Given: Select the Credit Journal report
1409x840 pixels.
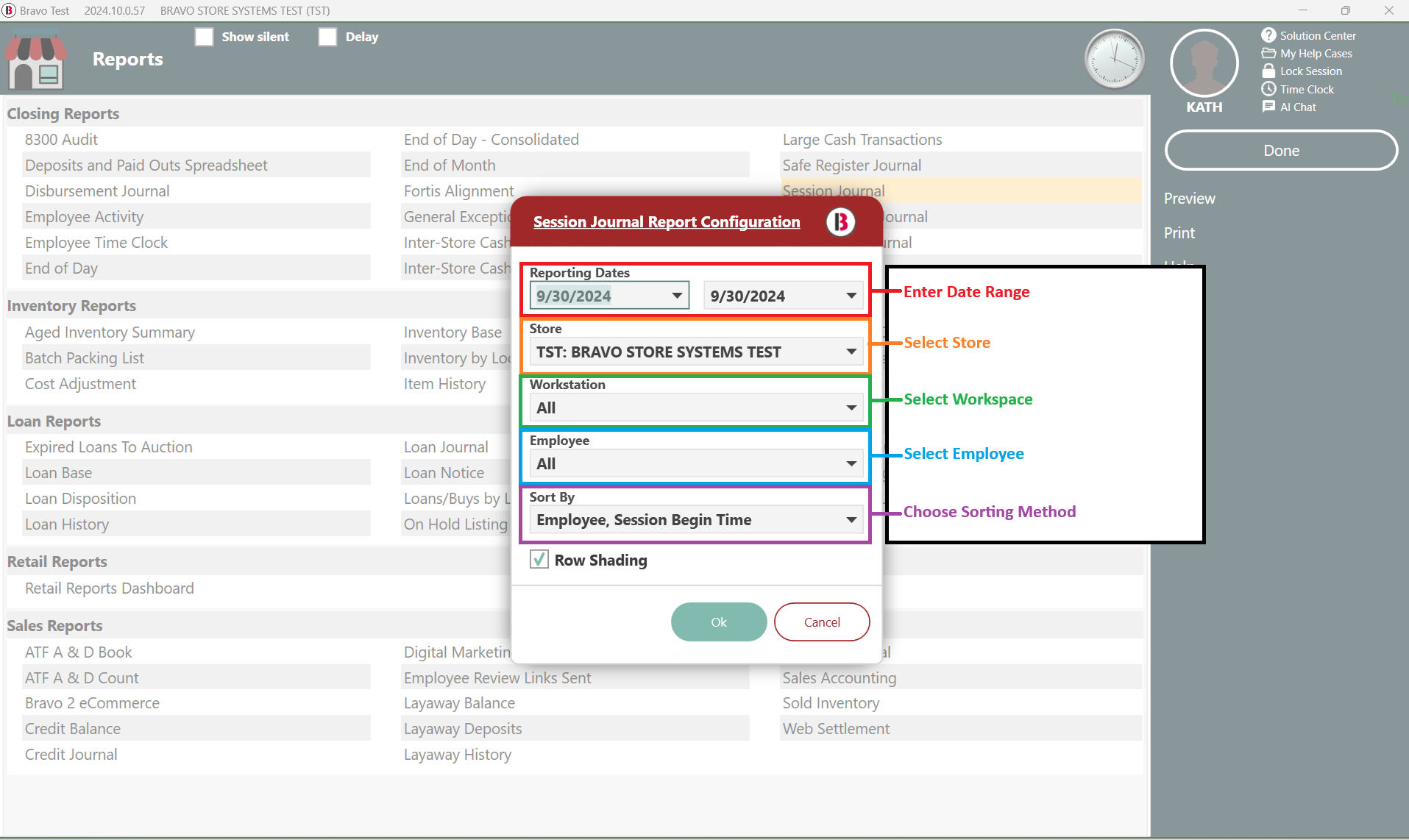Looking at the screenshot, I should pos(71,754).
